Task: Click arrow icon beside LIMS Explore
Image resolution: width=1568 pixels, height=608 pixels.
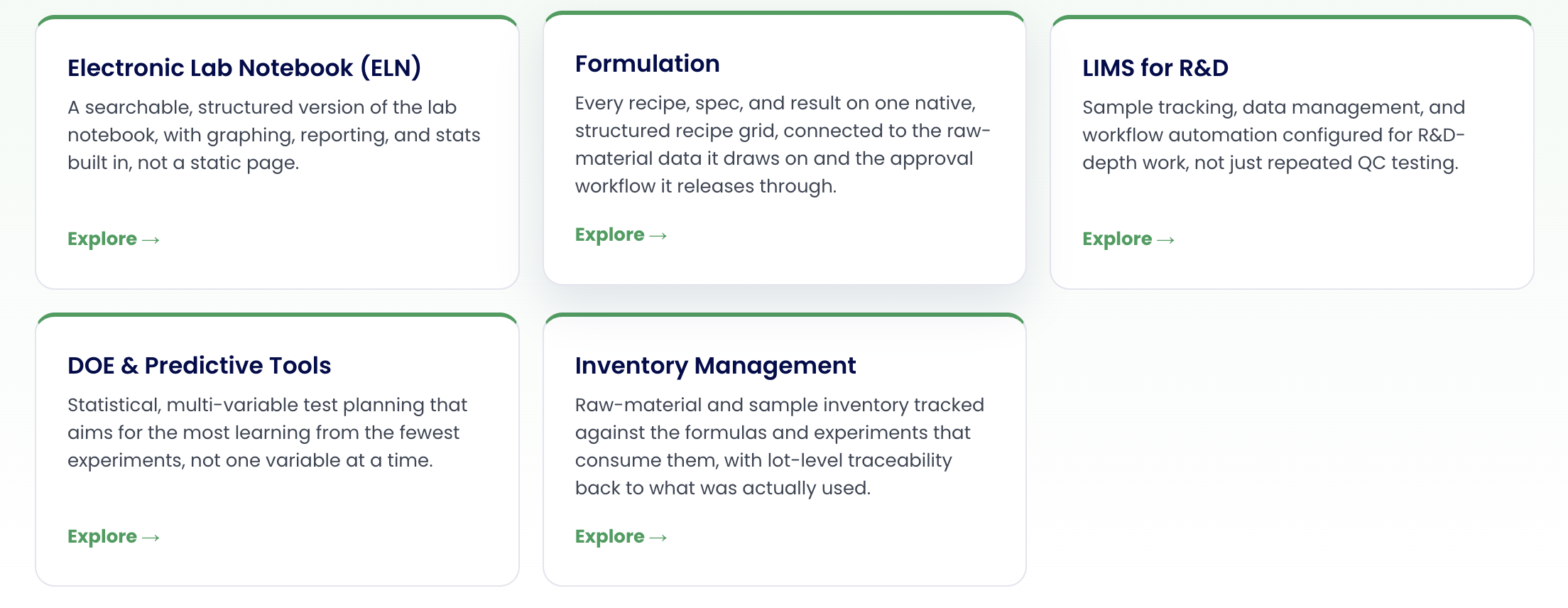Action: [x=1165, y=241]
